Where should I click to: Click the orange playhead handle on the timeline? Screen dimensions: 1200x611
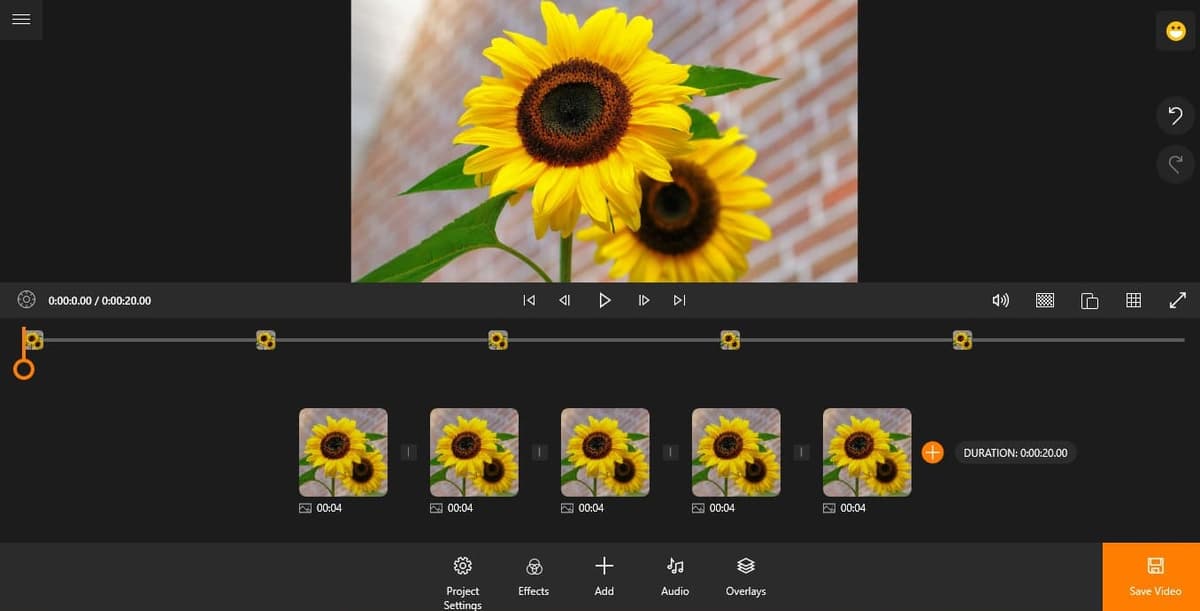[24, 369]
